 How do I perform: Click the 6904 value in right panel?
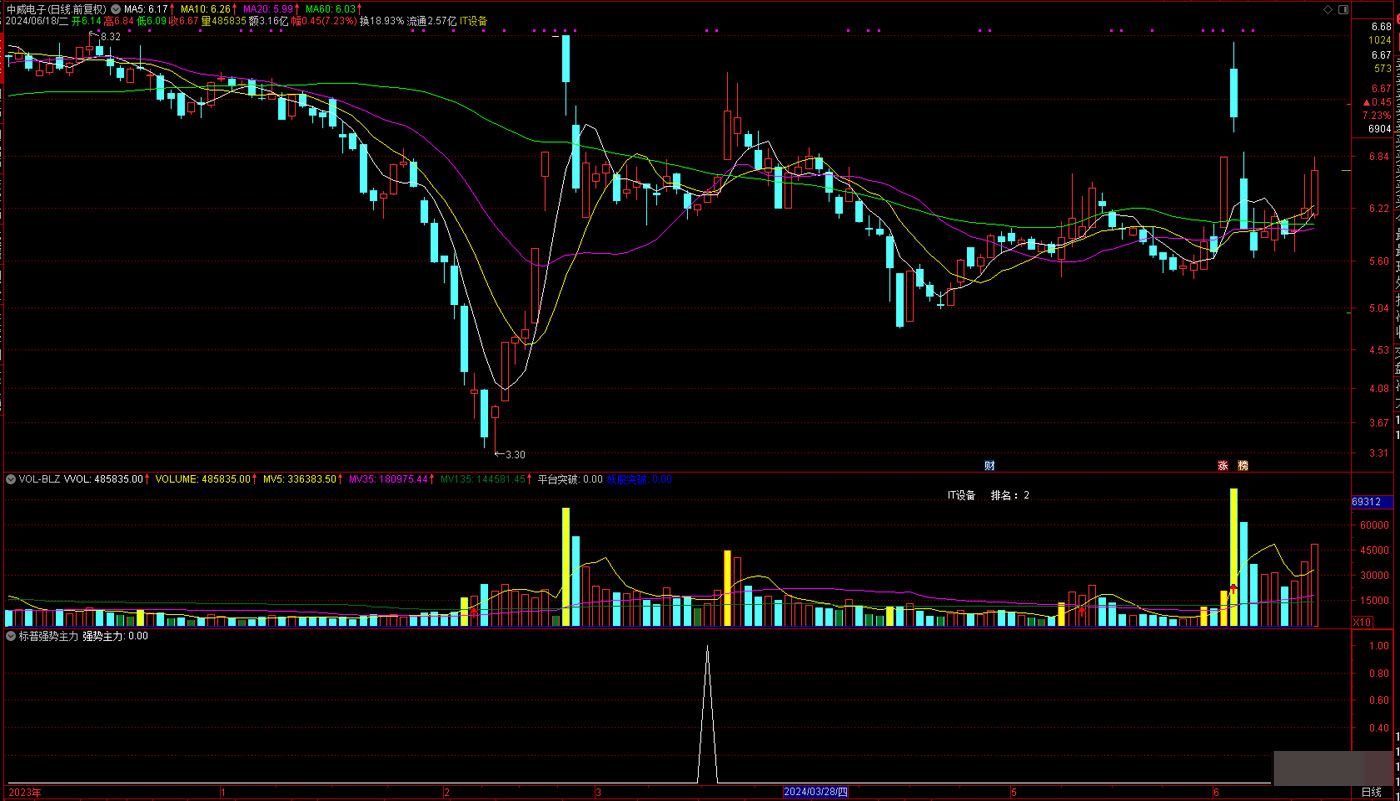coord(1380,128)
